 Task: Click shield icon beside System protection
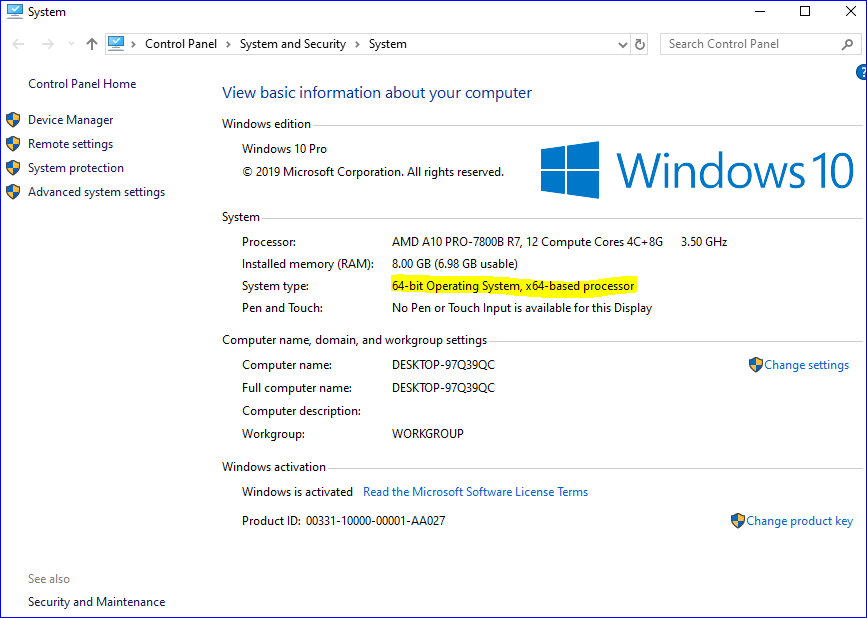click(x=13, y=167)
